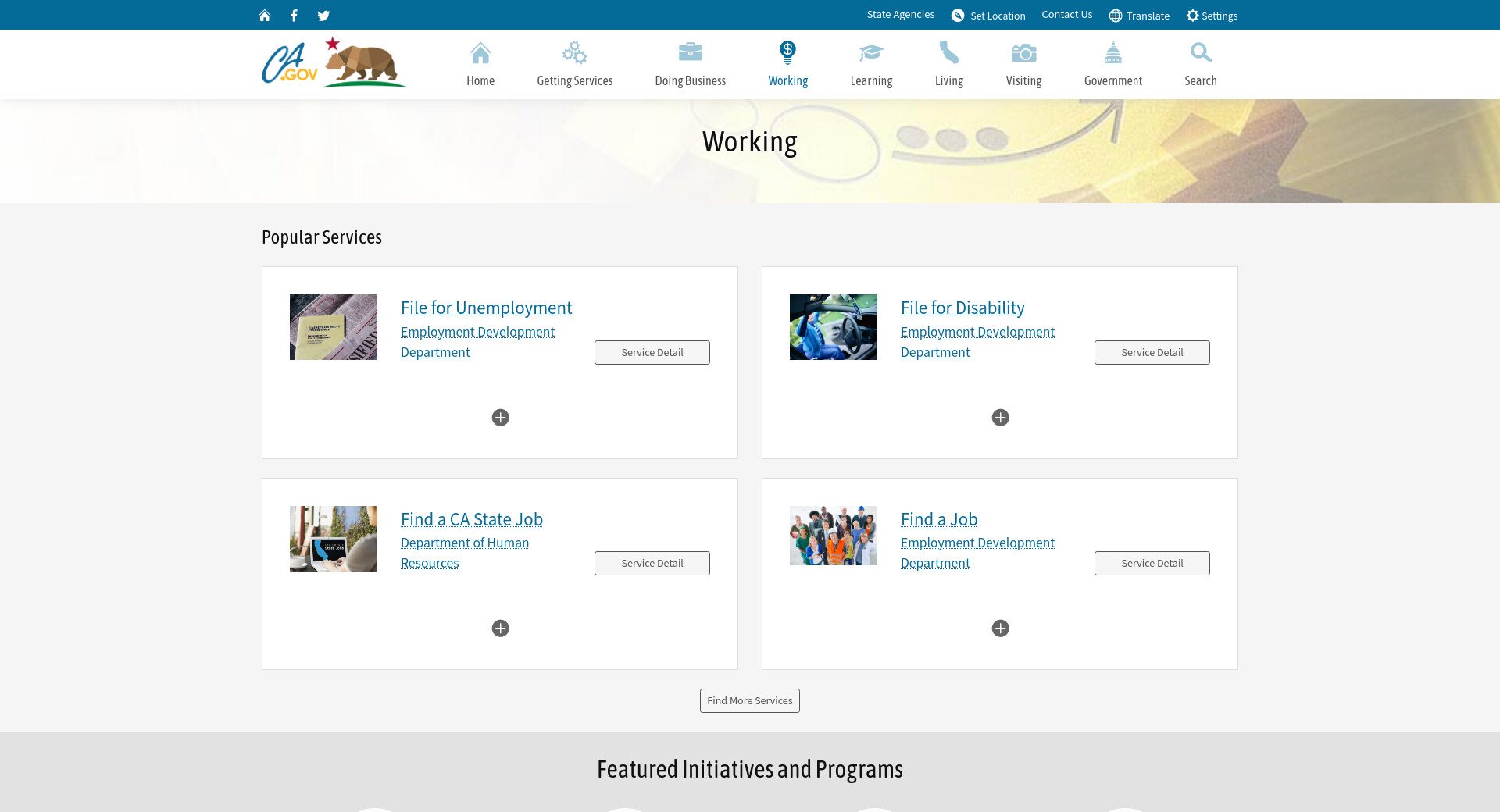Expand the File for Unemployment card
Image resolution: width=1500 pixels, height=812 pixels.
(x=500, y=418)
